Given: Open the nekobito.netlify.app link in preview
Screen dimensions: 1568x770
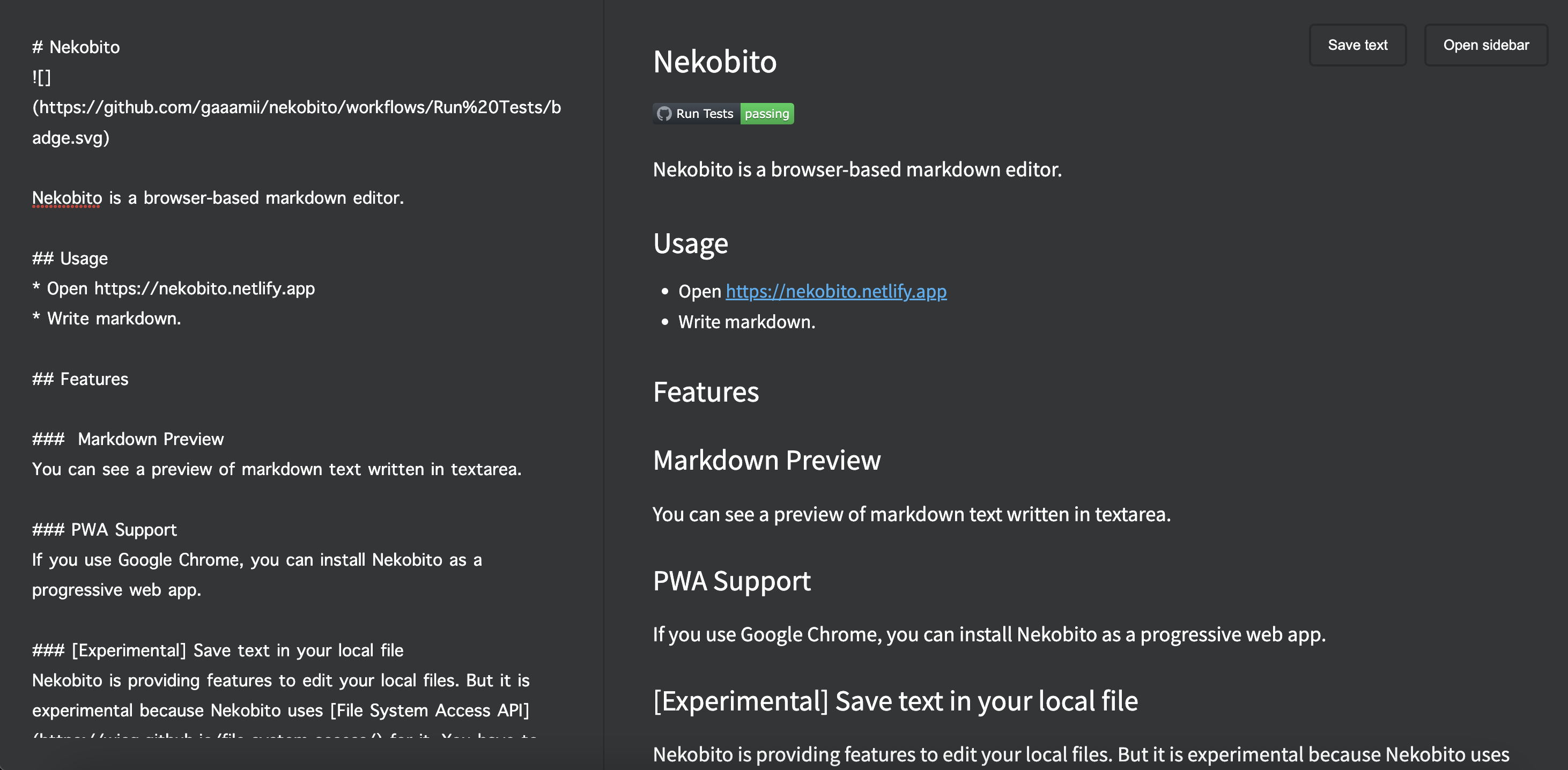Looking at the screenshot, I should 835,291.
